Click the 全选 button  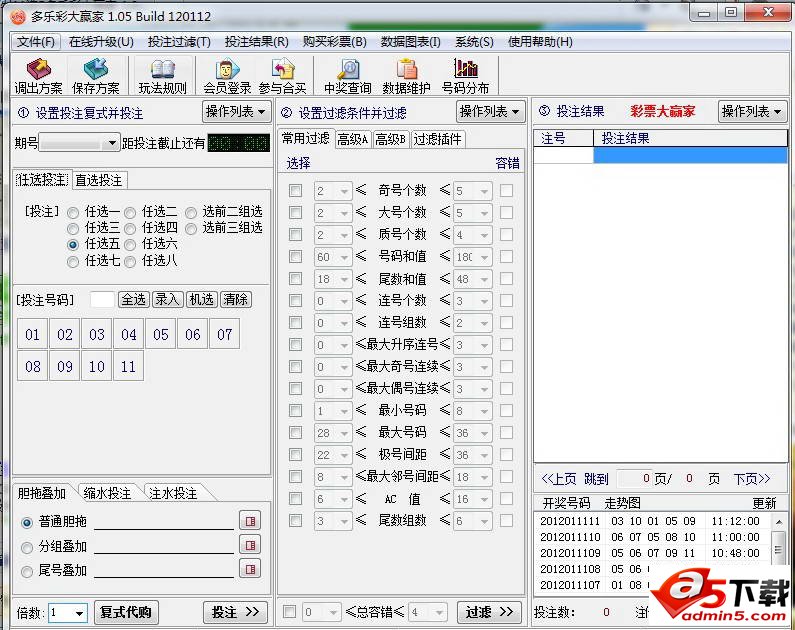(133, 300)
